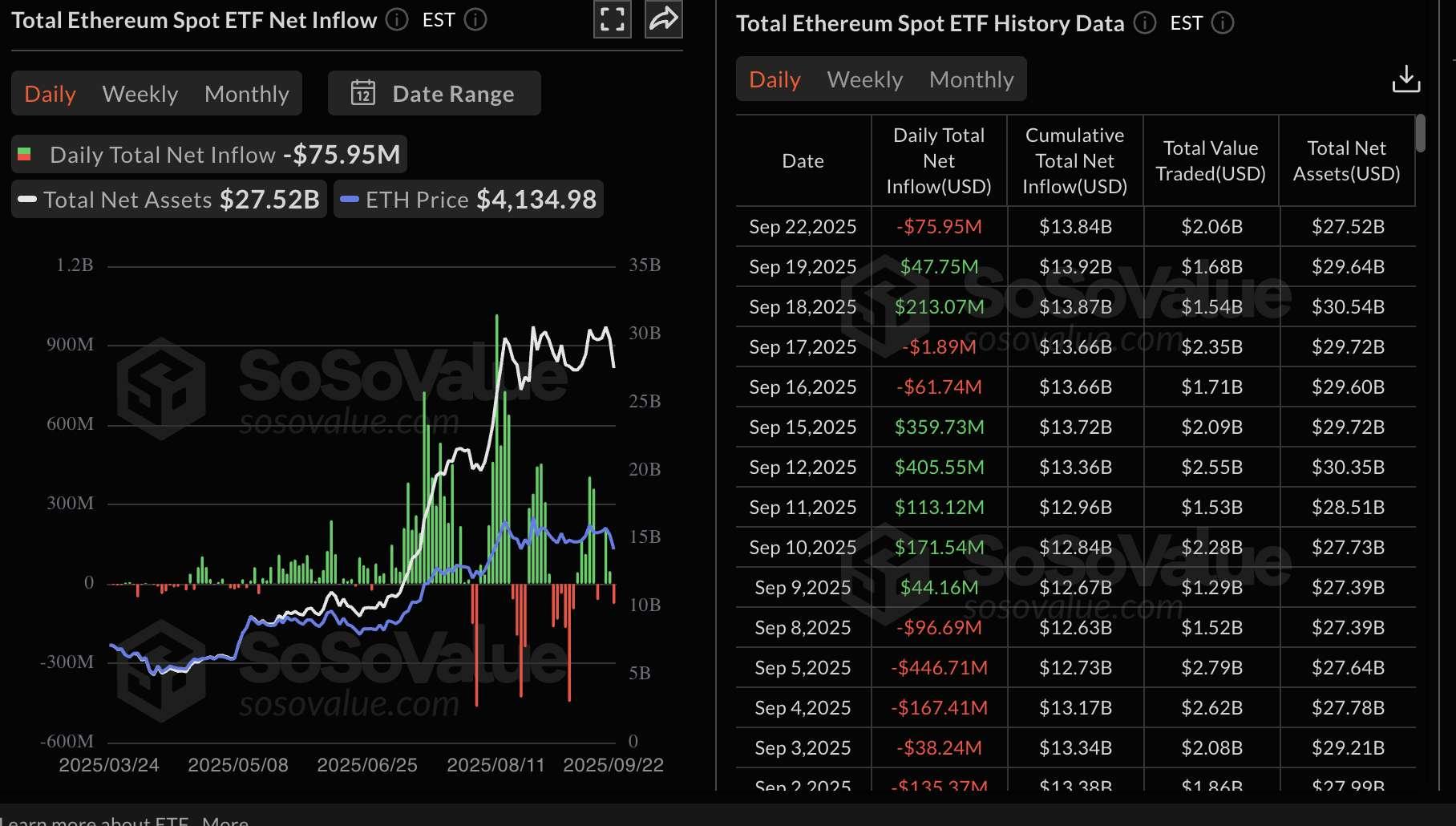Open the History Data info tooltip
1456x826 pixels.
coord(1145,24)
